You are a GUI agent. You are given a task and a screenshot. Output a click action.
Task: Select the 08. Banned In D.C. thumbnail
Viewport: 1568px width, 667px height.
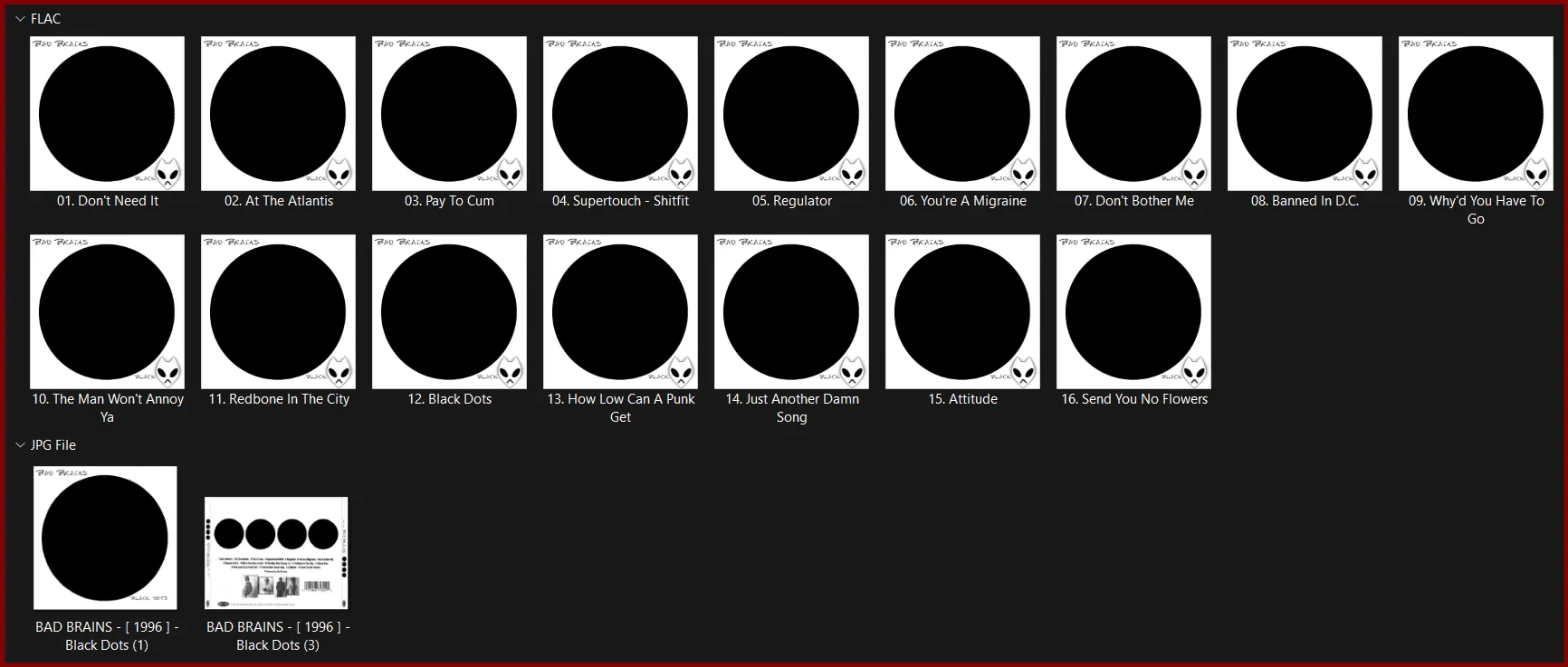click(x=1305, y=113)
